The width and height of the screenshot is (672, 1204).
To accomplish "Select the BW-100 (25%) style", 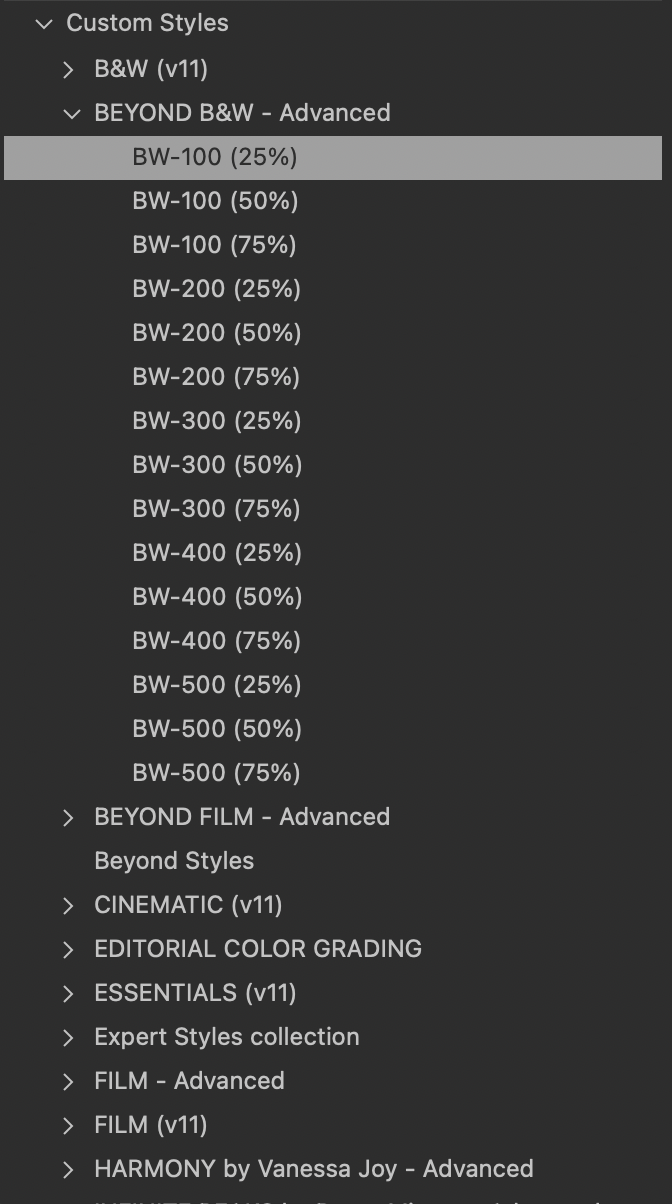I will tap(333, 157).
